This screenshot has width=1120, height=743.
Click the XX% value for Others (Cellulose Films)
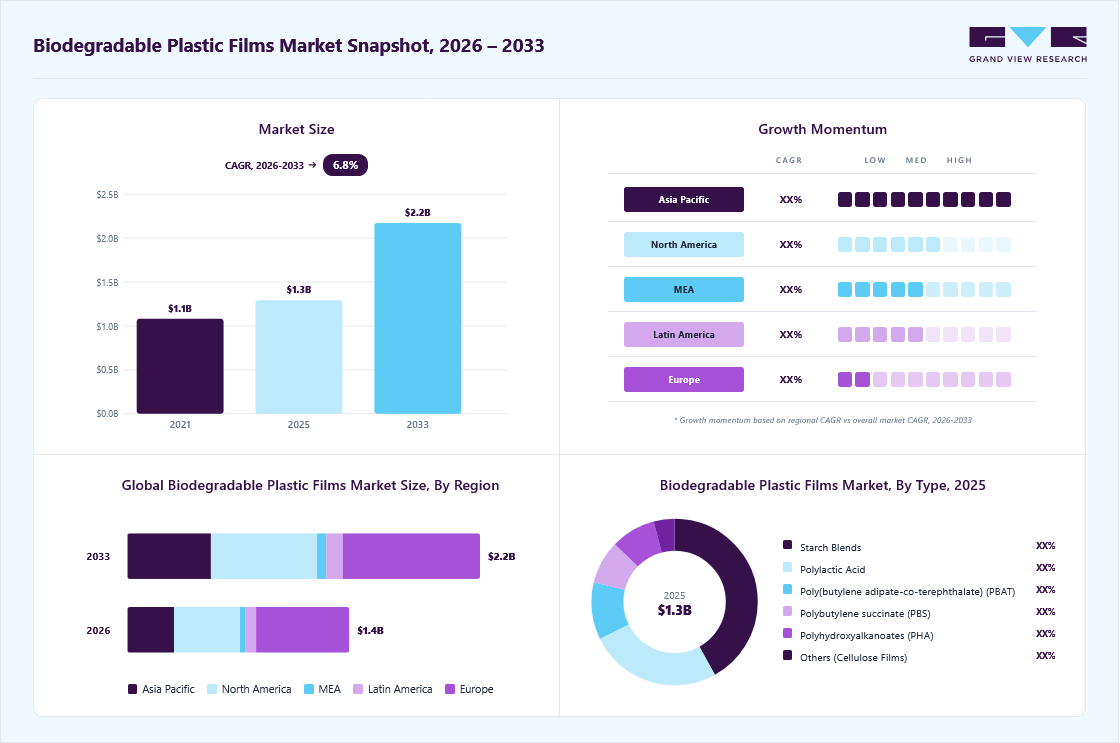[1046, 656]
